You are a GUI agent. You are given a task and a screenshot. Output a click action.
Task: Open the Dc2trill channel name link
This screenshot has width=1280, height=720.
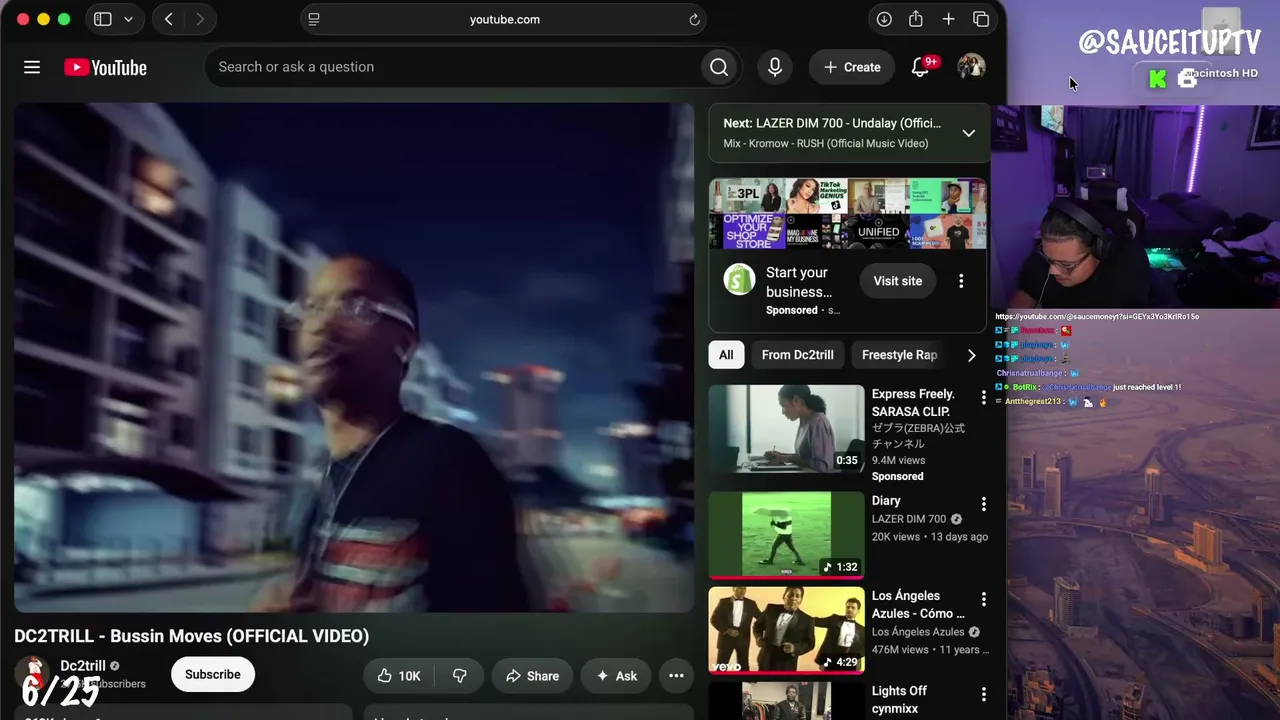[x=83, y=666]
